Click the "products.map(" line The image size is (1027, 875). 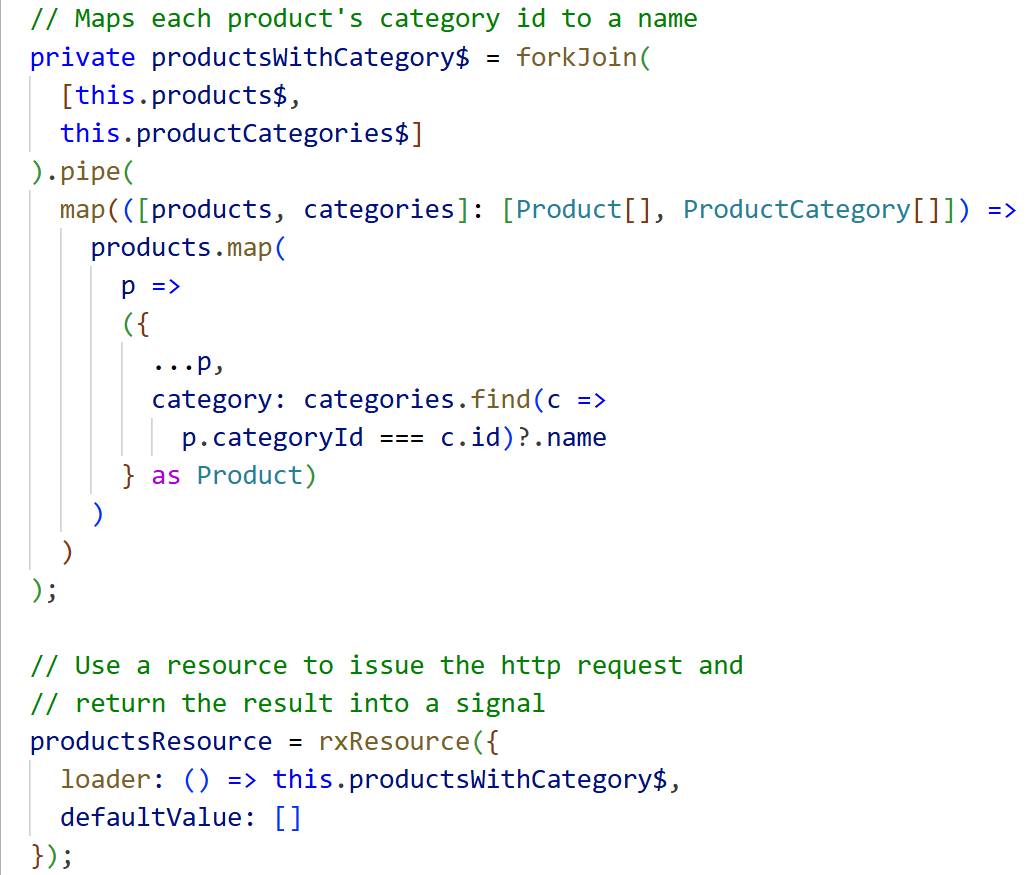[x=189, y=248]
